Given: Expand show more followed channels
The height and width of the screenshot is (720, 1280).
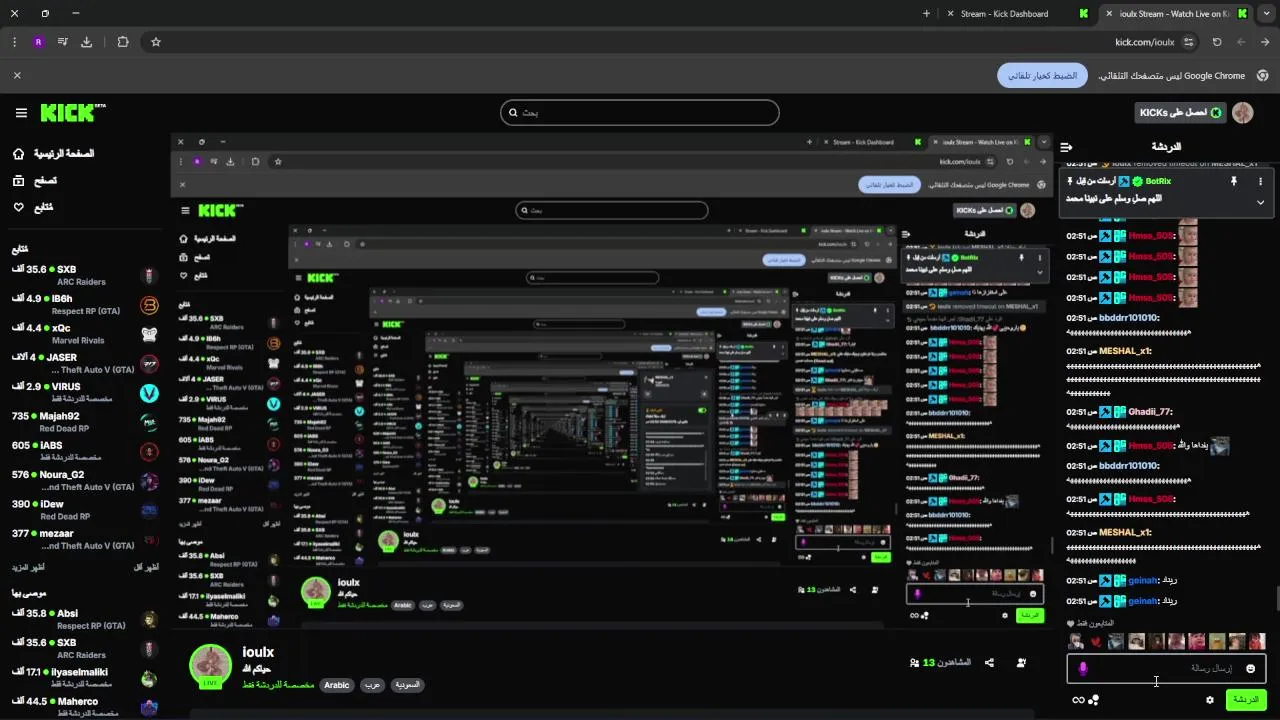Looking at the screenshot, I should (27, 567).
